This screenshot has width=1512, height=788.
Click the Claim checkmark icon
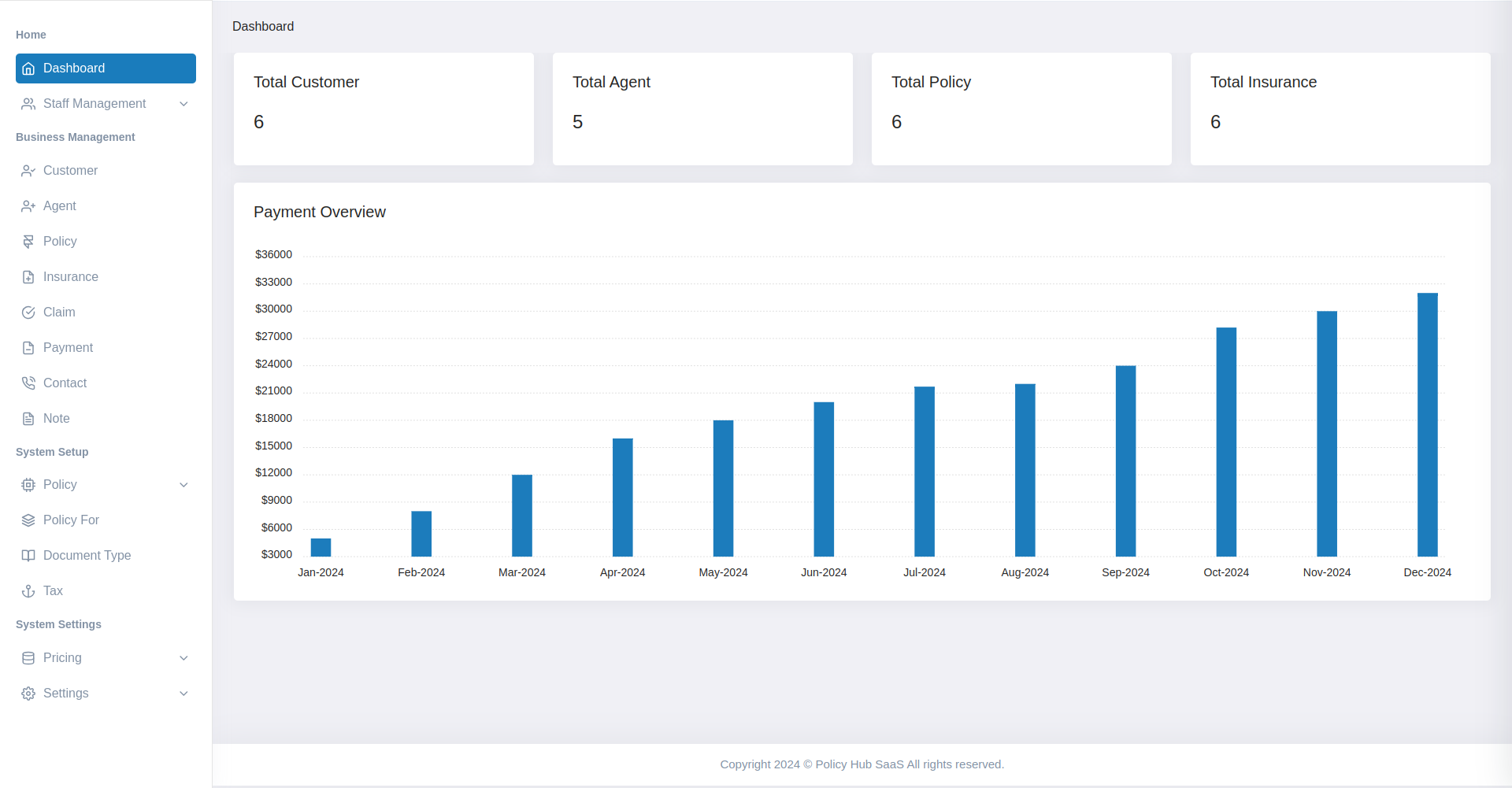point(28,313)
